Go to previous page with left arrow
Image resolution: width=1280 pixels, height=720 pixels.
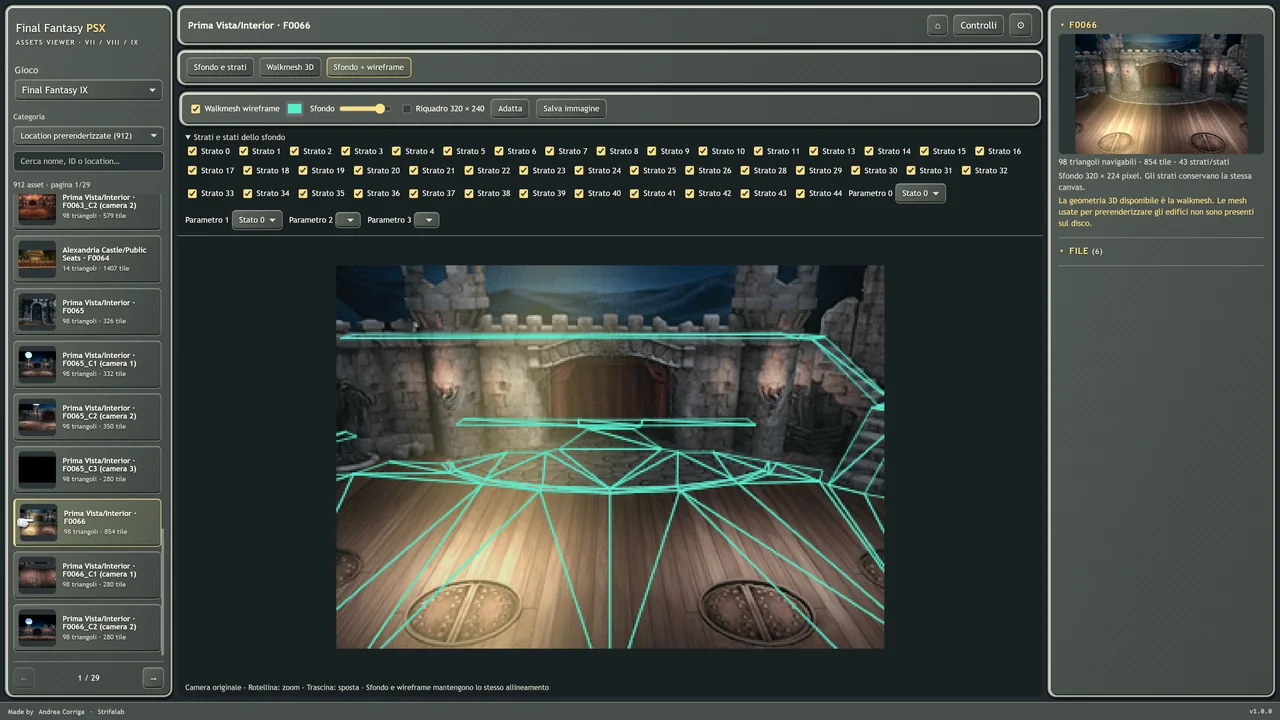pos(24,678)
